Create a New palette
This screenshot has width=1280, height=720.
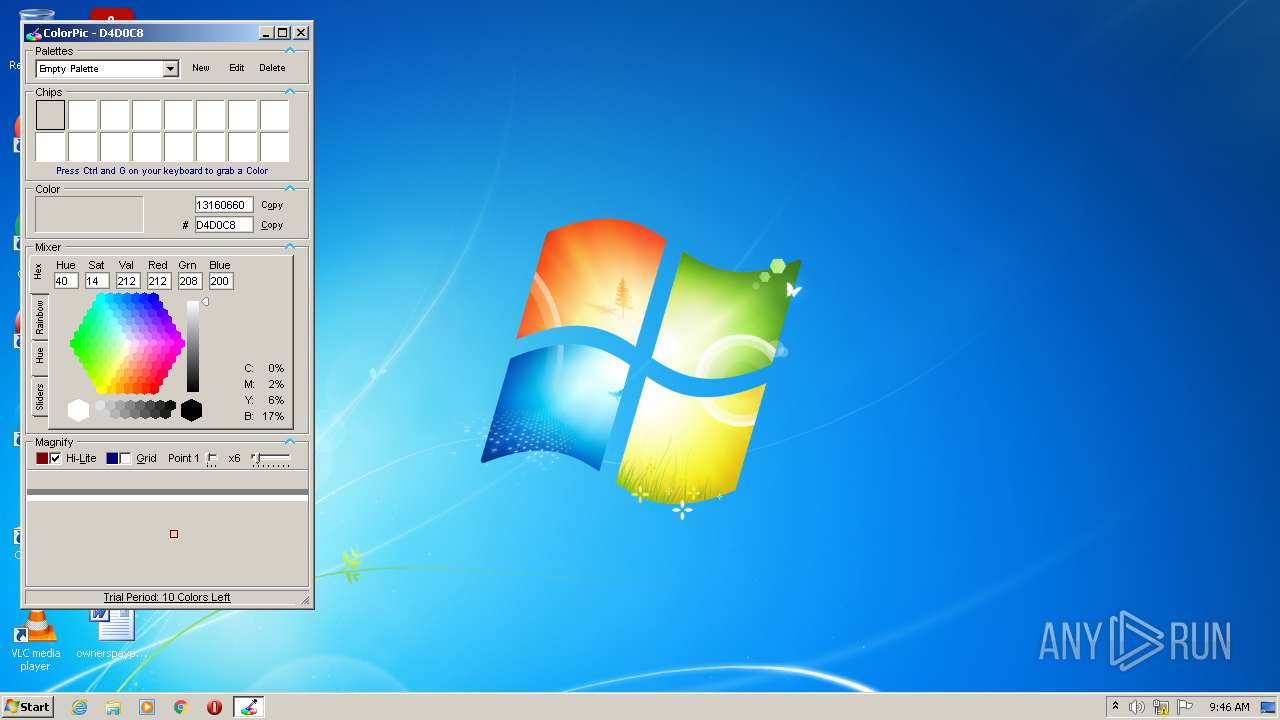click(x=201, y=68)
